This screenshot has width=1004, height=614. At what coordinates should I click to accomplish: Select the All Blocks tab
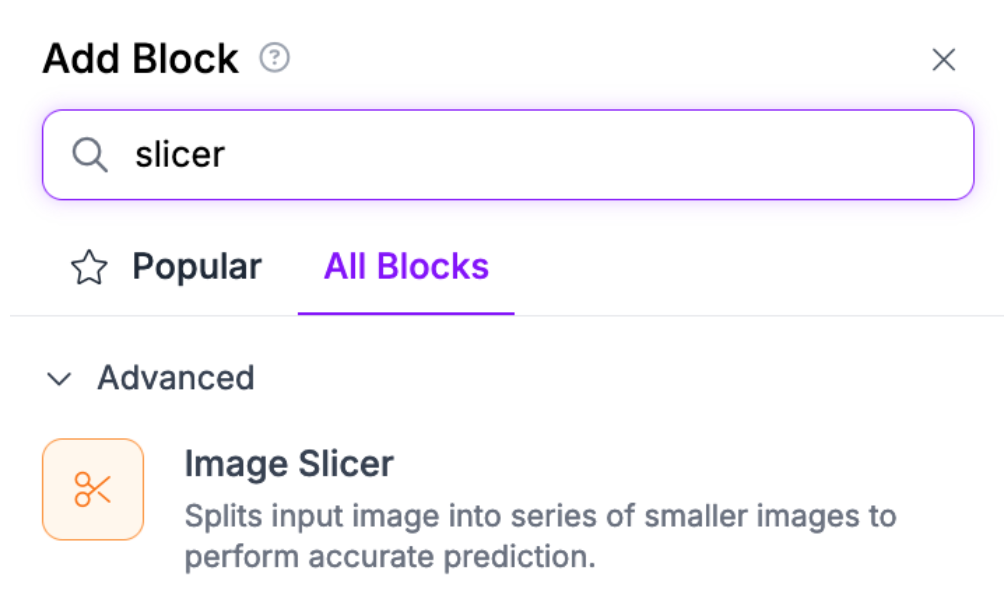tap(406, 267)
